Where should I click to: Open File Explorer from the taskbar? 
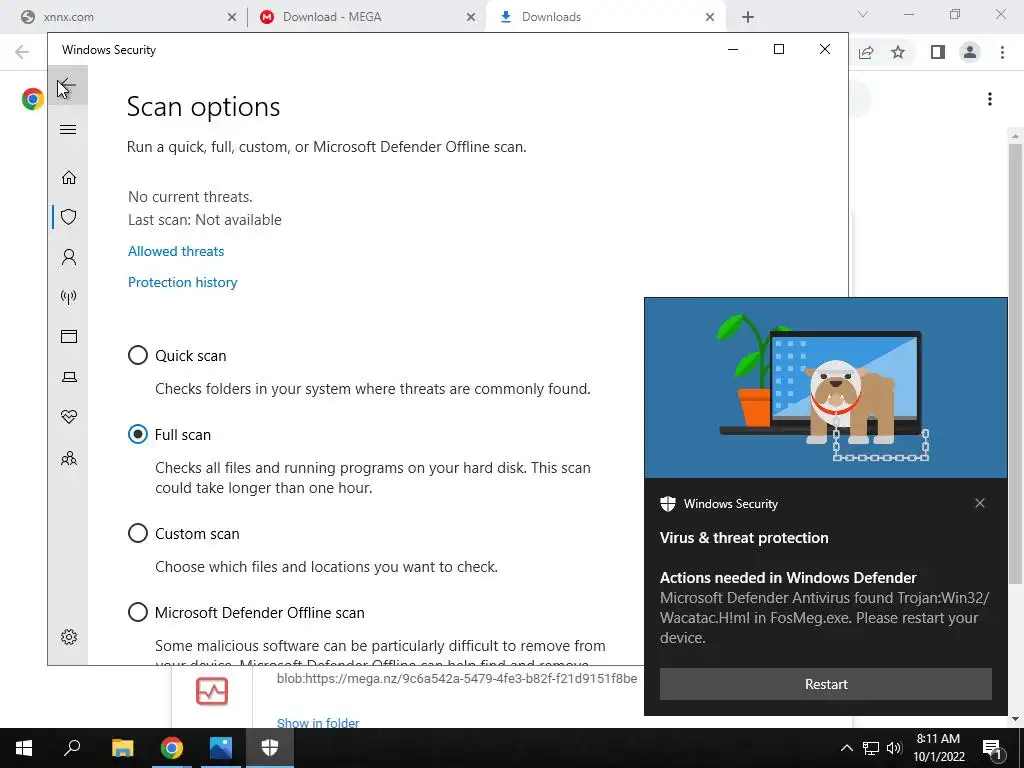click(x=122, y=748)
